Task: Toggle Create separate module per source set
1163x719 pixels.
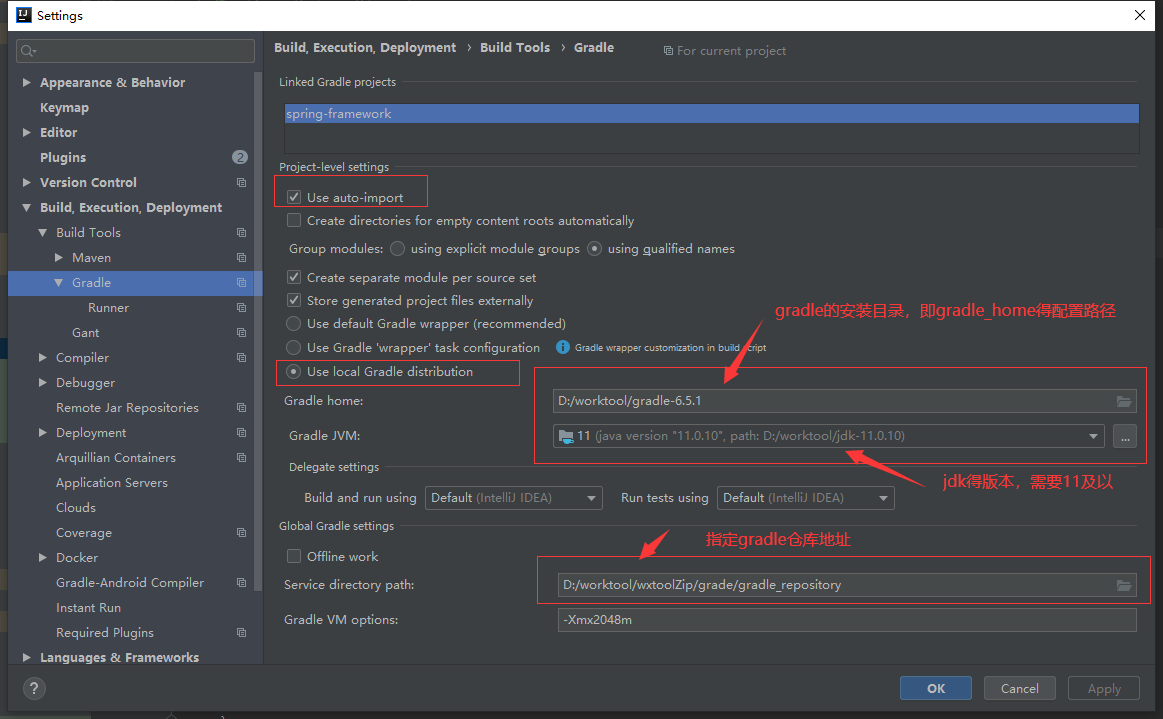Action: pyautogui.click(x=294, y=278)
